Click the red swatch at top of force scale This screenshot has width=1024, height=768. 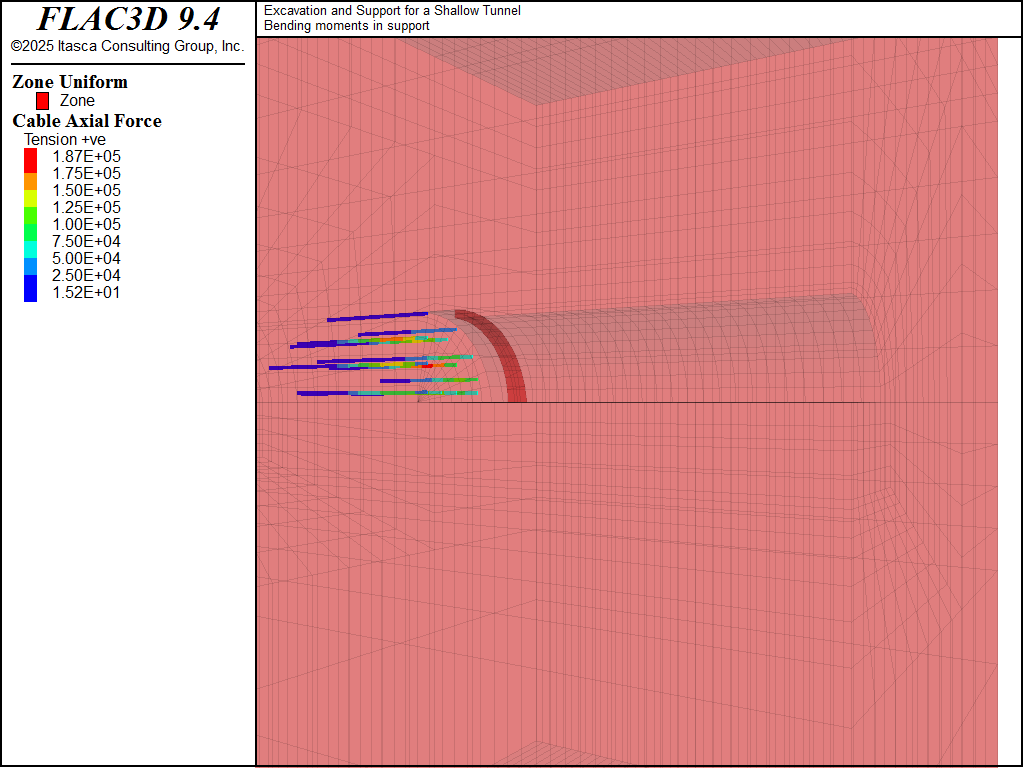[31, 159]
